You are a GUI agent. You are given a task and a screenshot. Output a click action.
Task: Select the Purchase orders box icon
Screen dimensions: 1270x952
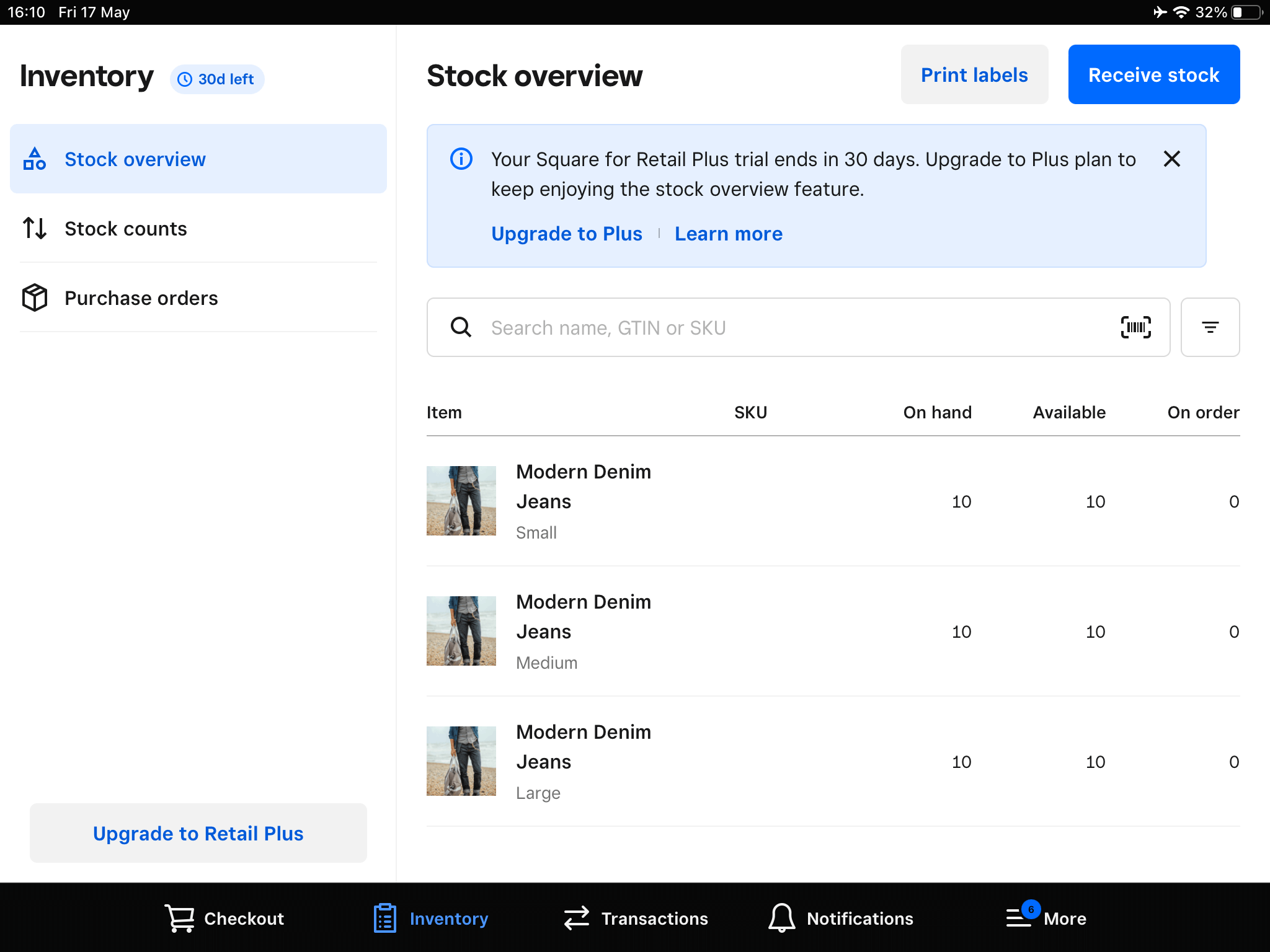34,297
